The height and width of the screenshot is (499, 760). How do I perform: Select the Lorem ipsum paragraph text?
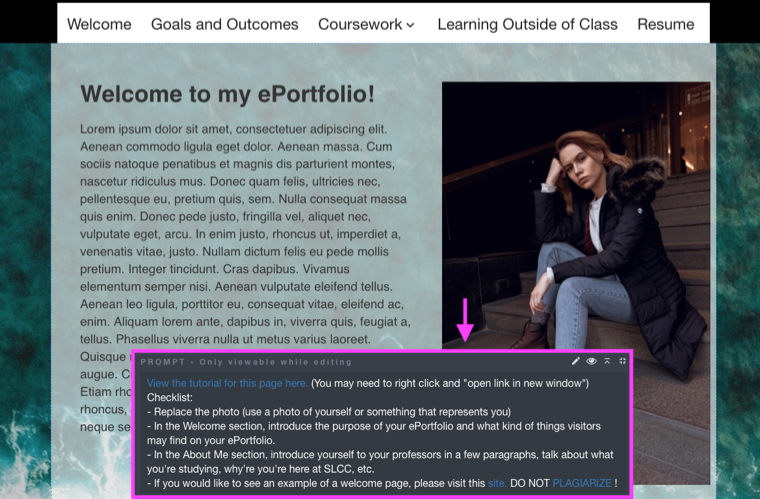[245, 234]
